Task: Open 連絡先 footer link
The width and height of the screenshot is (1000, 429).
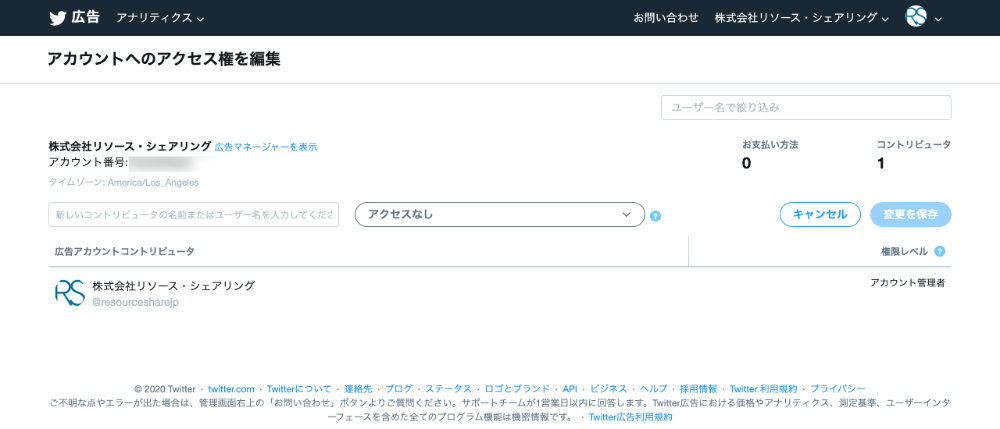Action: pos(358,389)
